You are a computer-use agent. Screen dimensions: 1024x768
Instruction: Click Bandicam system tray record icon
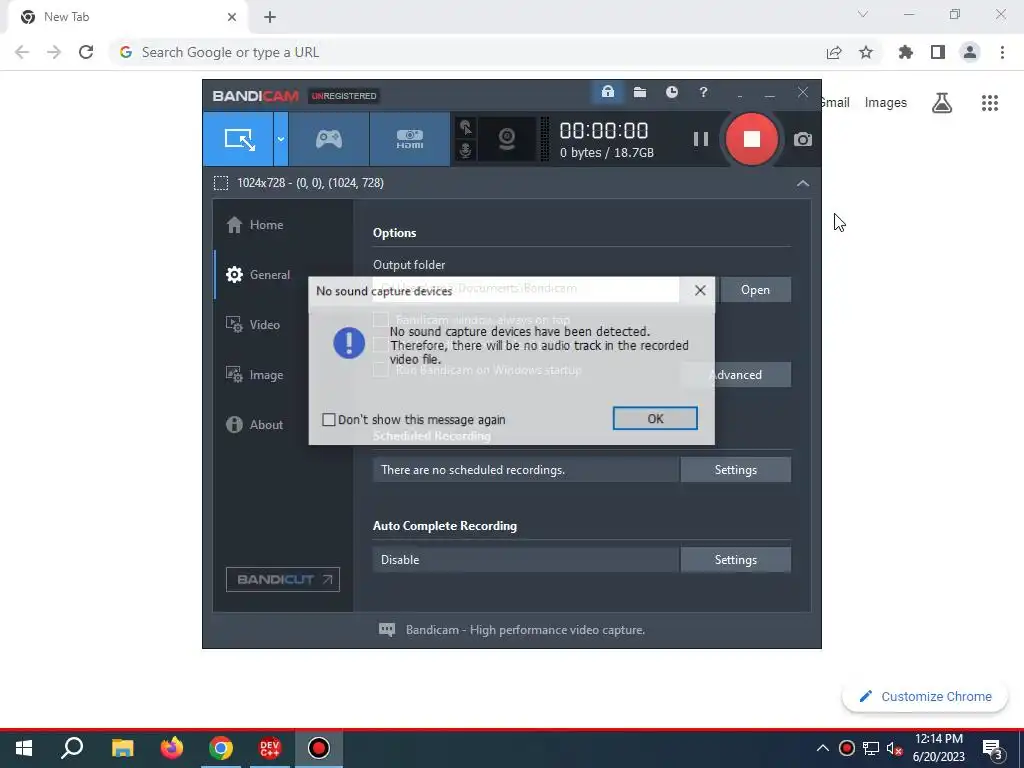846,748
